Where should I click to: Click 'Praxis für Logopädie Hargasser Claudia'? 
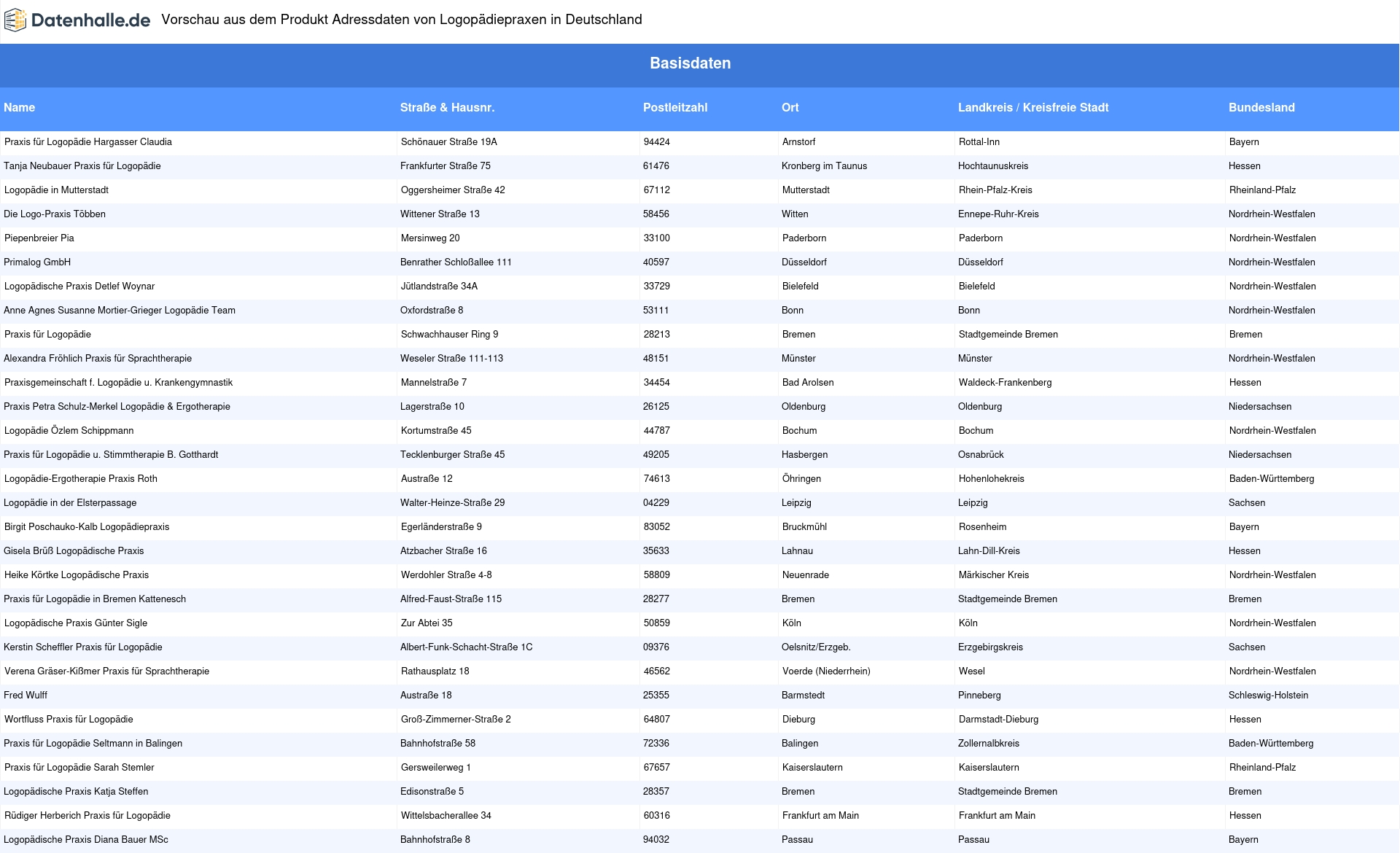click(88, 141)
